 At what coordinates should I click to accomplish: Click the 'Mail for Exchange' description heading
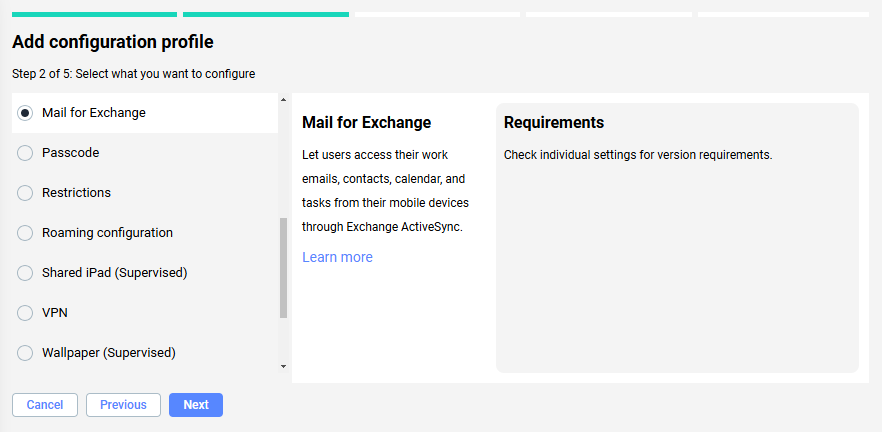click(x=367, y=123)
